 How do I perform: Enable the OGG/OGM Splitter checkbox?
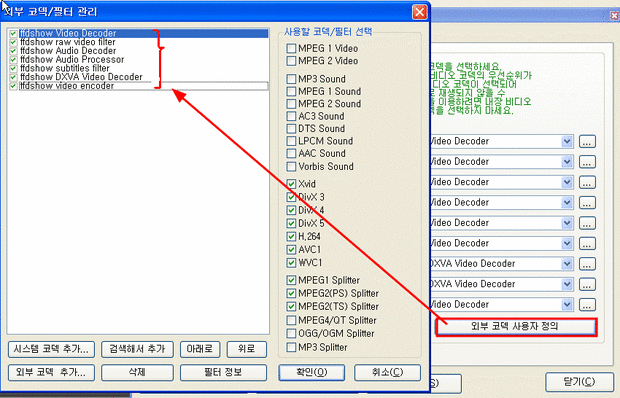[x=291, y=334]
